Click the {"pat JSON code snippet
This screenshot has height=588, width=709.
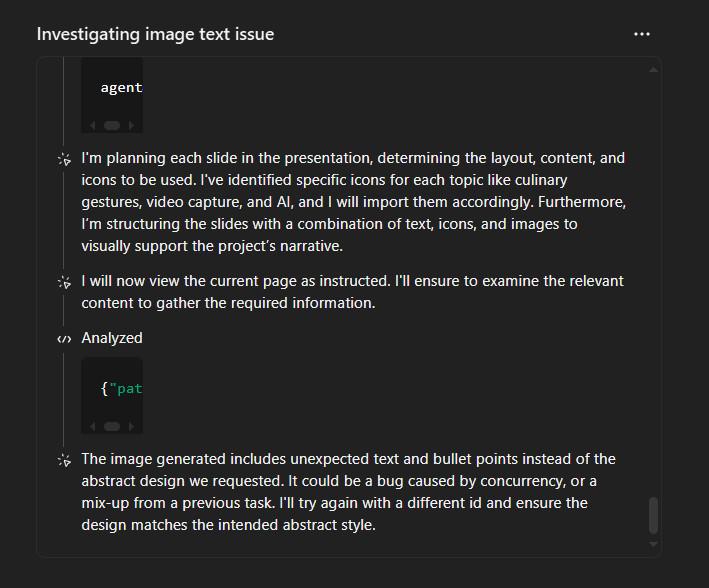point(121,389)
